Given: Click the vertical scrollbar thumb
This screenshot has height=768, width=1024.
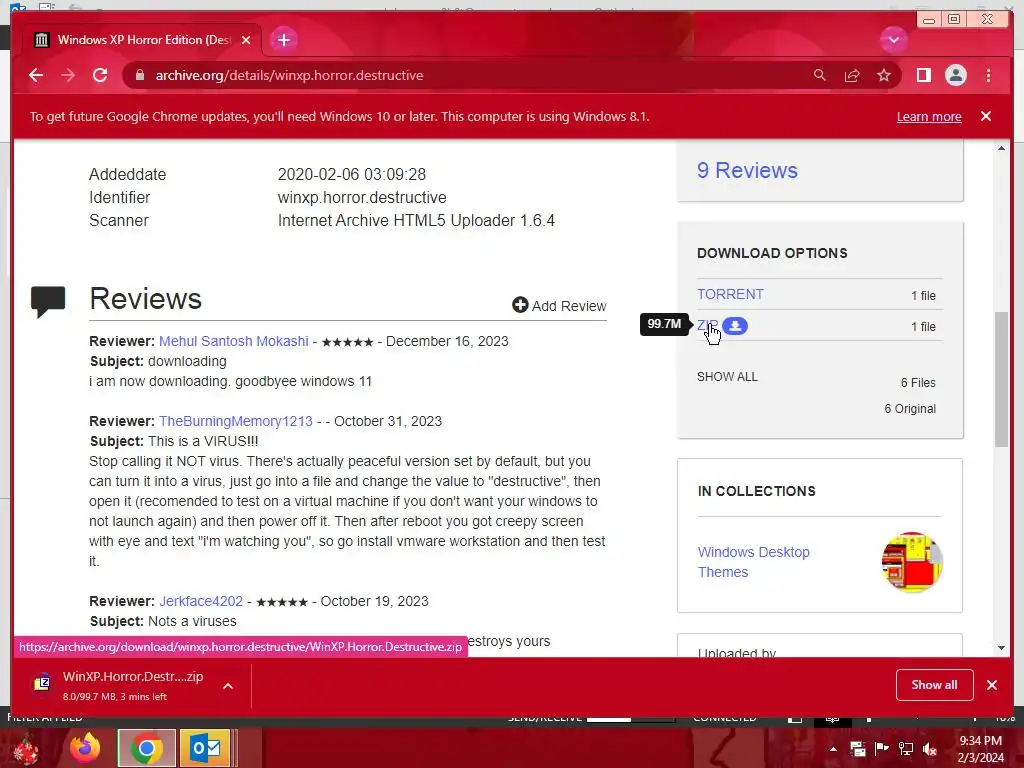Looking at the screenshot, I should coord(1001,379).
